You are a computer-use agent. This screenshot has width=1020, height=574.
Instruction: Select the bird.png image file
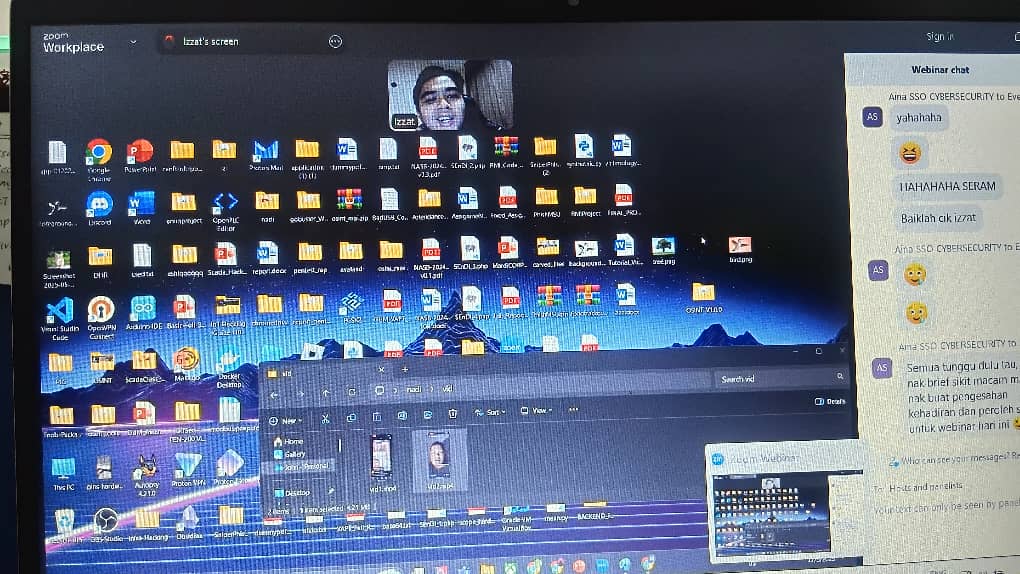(x=740, y=249)
